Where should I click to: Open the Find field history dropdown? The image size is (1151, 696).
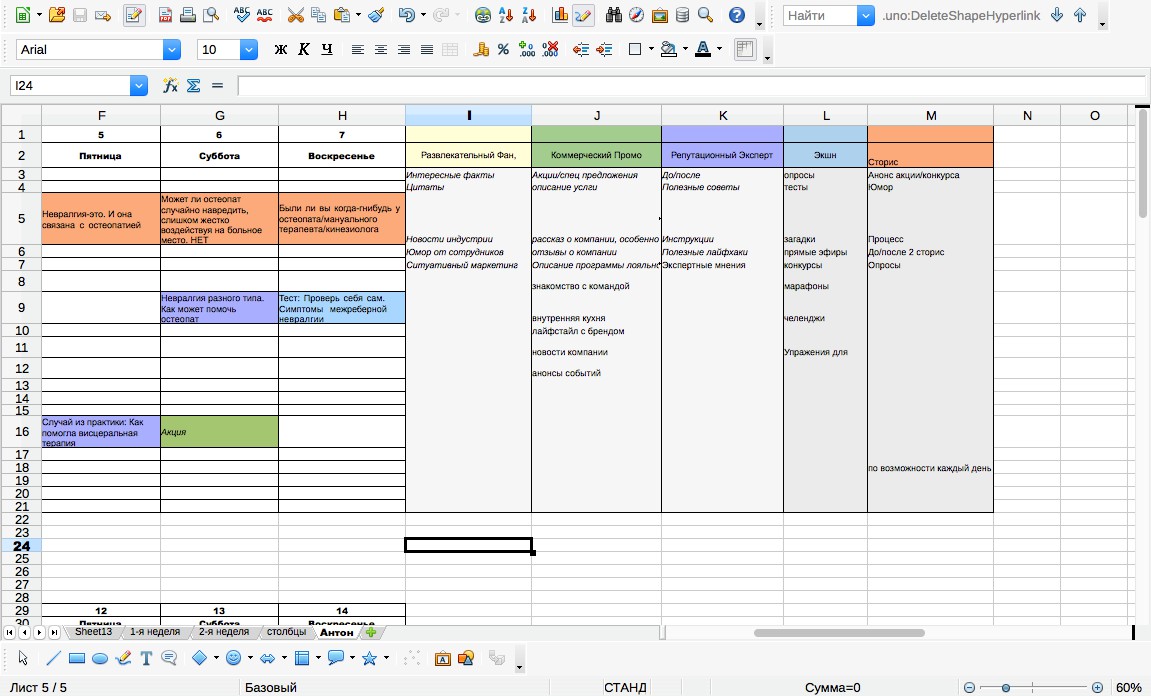click(x=865, y=15)
